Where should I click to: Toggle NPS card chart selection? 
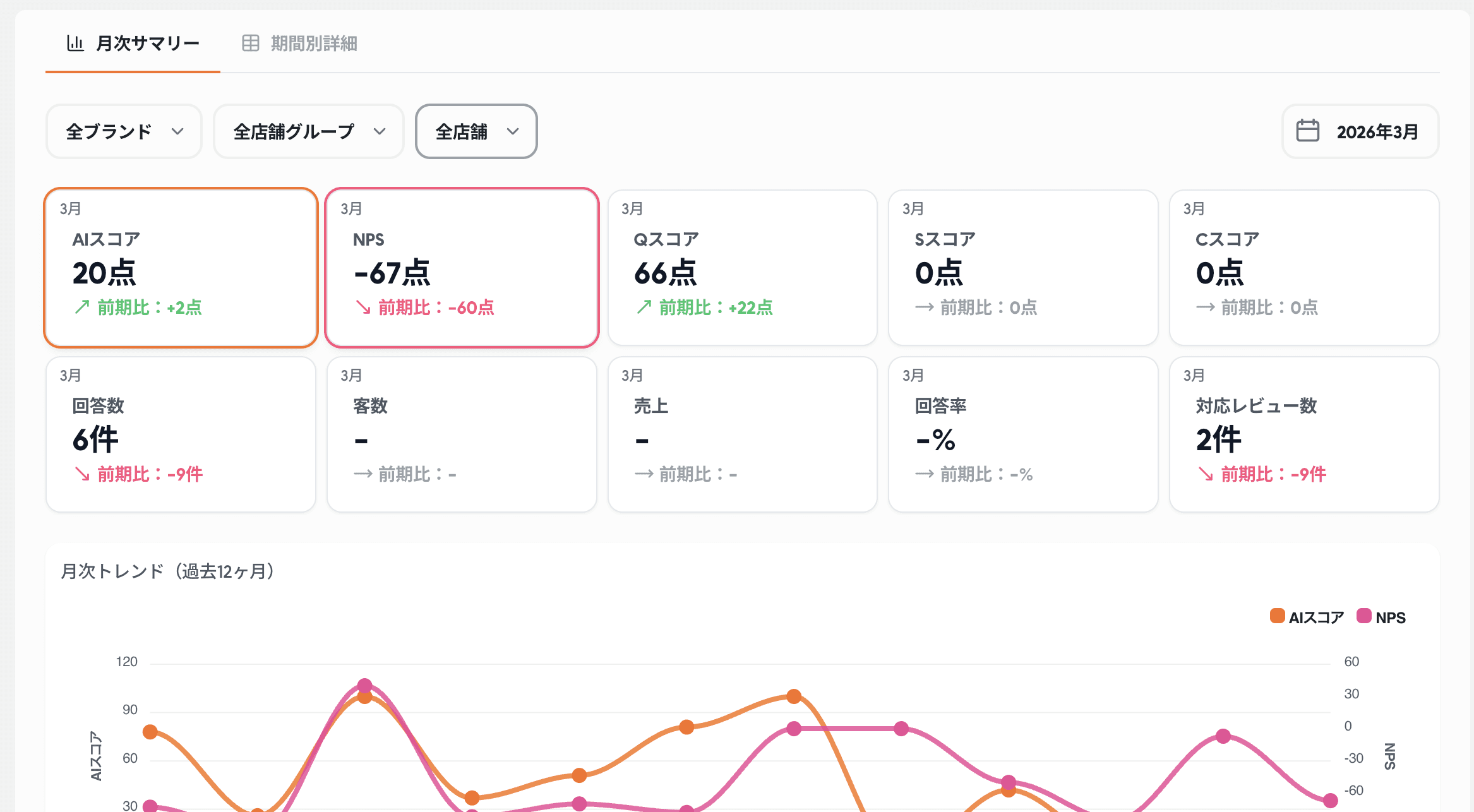pyautogui.click(x=462, y=267)
